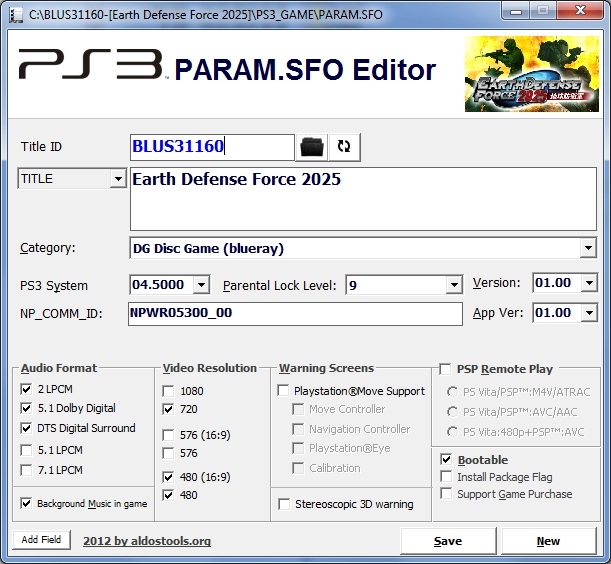Screen dimensions: 611x564
Task: Close the PARAM.SFO Editor window
Action: pos(580,11)
